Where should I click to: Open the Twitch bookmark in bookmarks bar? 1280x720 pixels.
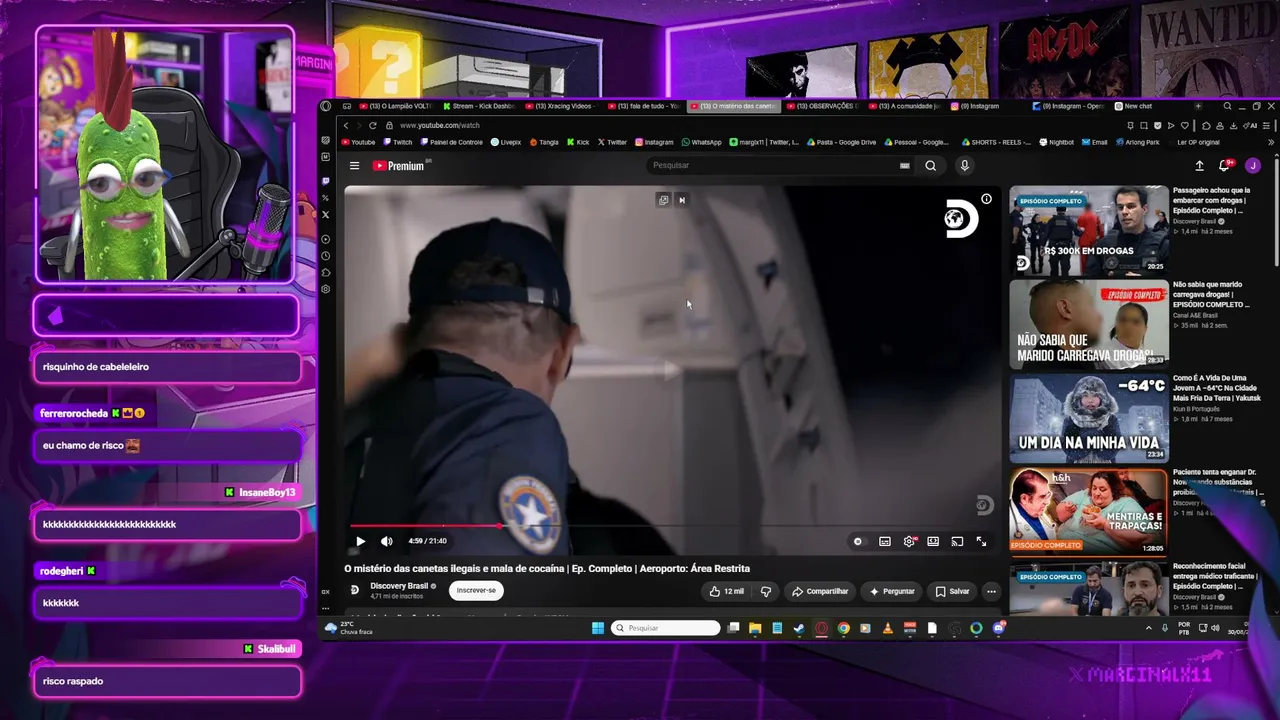(397, 142)
